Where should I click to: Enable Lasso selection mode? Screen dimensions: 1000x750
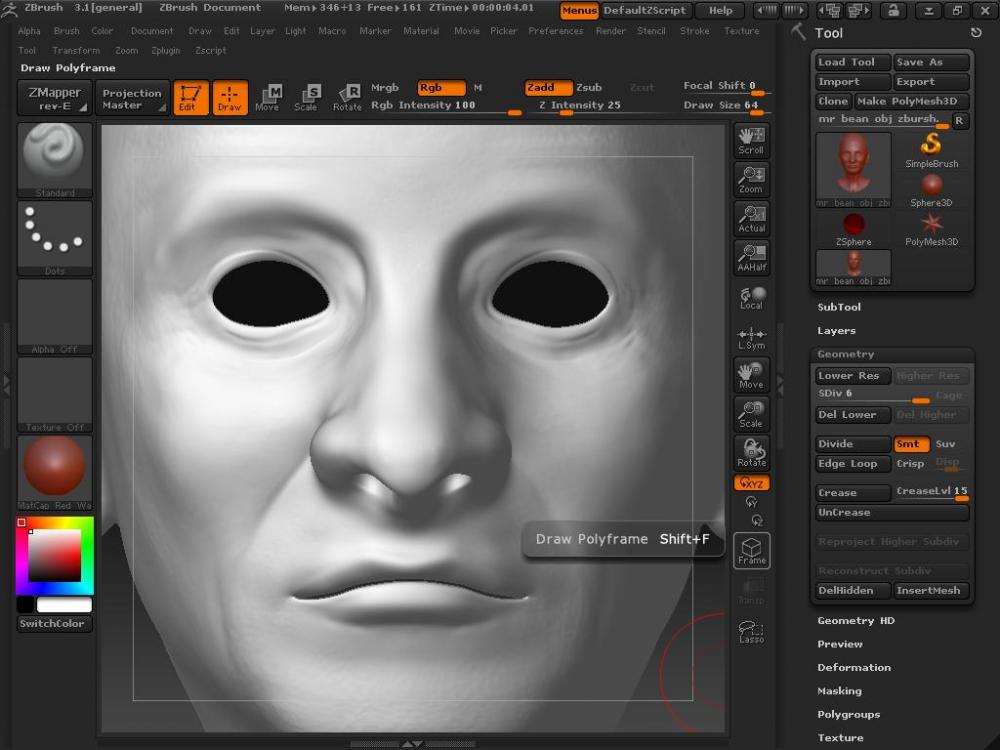click(x=751, y=631)
